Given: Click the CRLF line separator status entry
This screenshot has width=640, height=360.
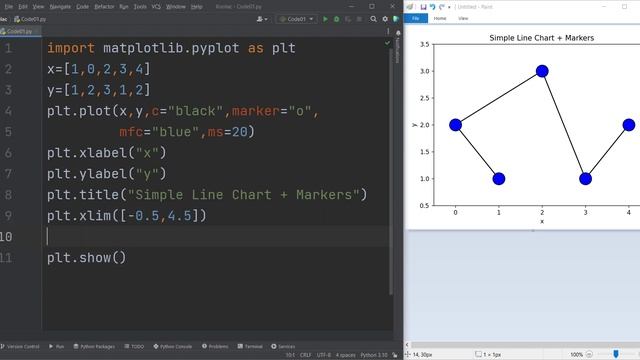Looking at the screenshot, I should click(305, 355).
